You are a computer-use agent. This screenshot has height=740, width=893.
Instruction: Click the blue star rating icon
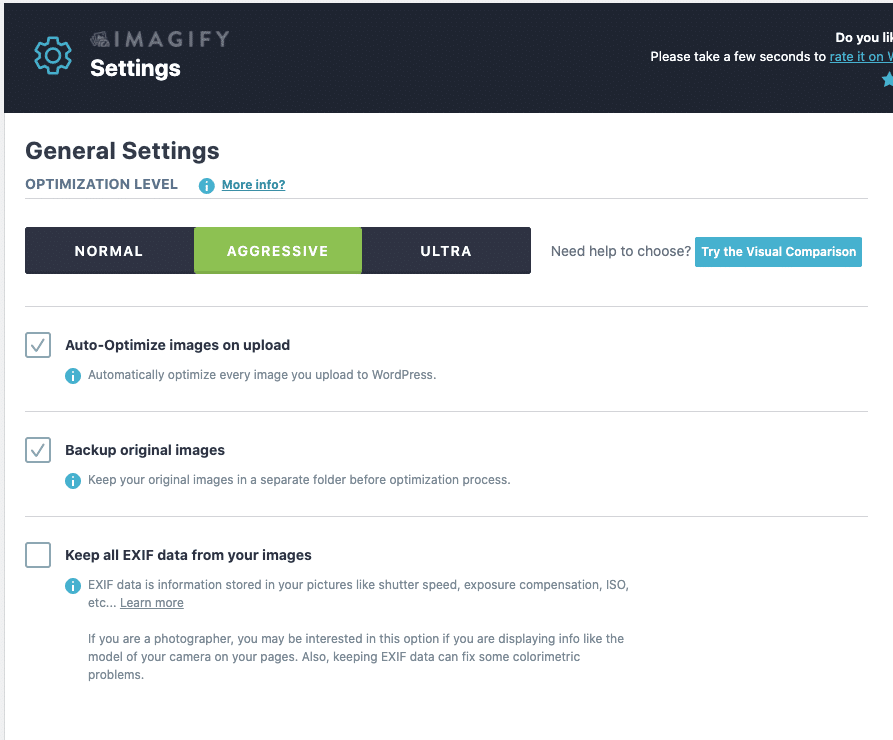[x=887, y=78]
